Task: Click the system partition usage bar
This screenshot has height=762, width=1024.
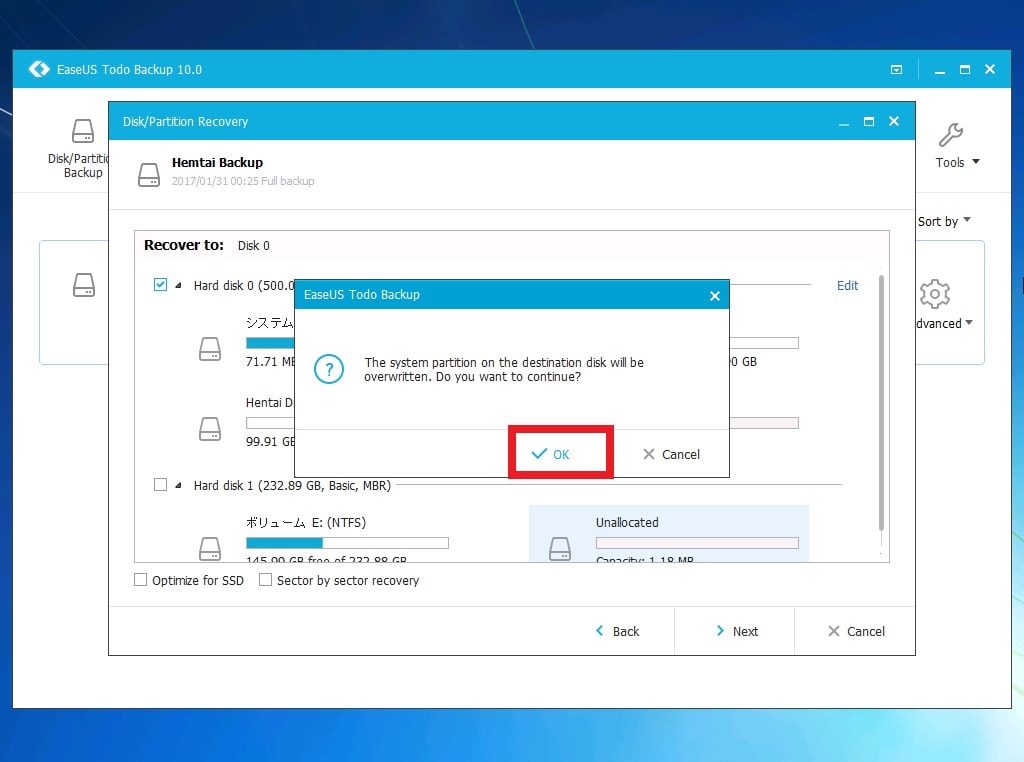Action: pyautogui.click(x=270, y=343)
